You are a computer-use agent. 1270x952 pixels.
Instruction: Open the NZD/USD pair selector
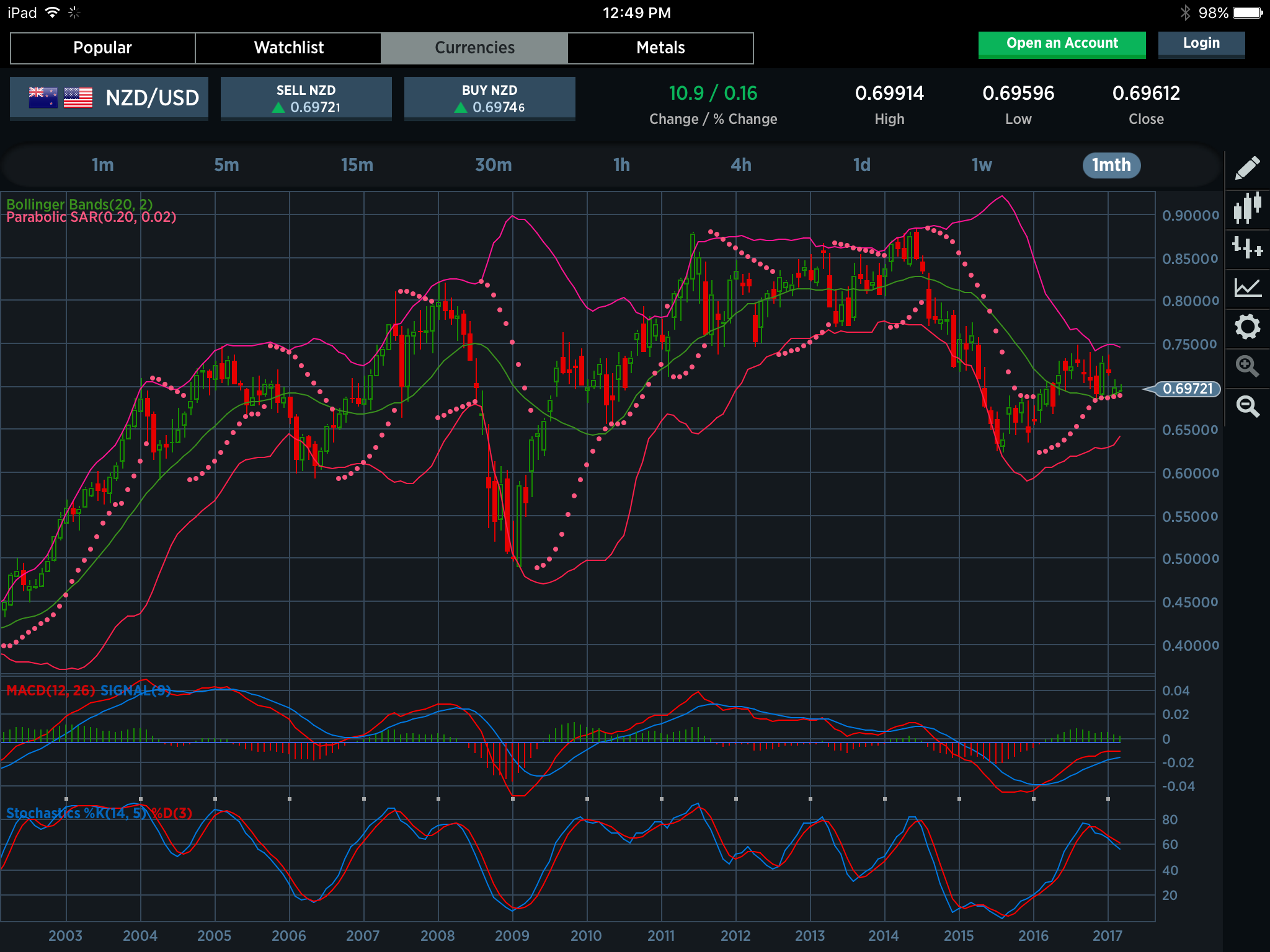pos(109,98)
